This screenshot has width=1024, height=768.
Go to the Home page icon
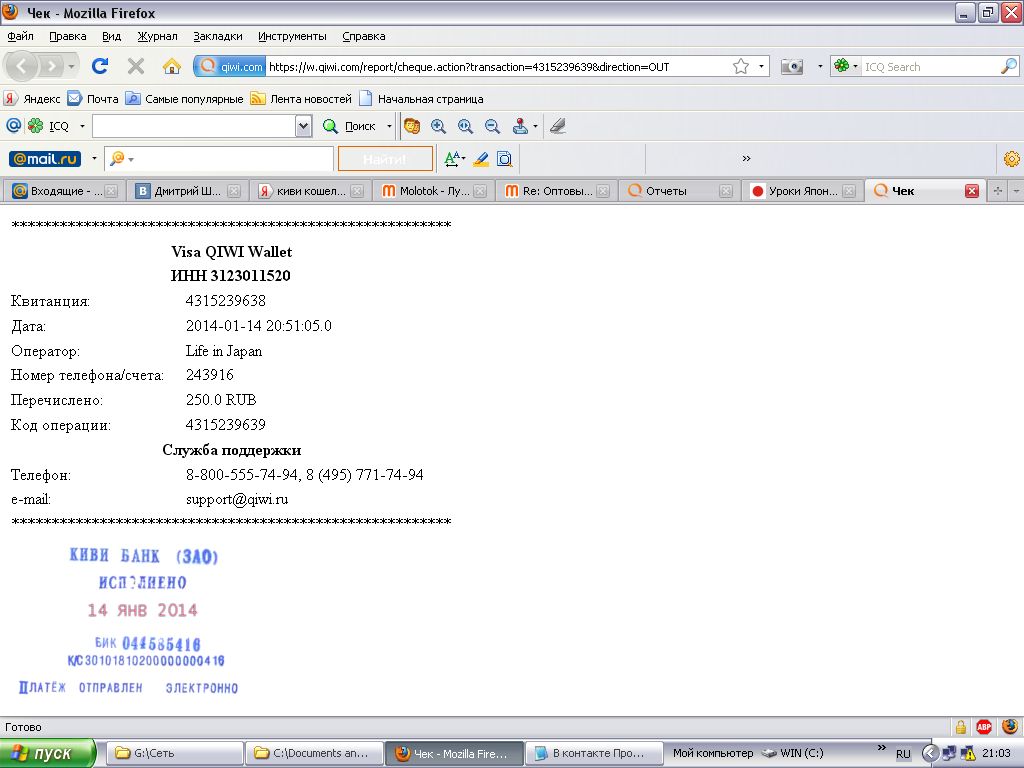click(172, 66)
